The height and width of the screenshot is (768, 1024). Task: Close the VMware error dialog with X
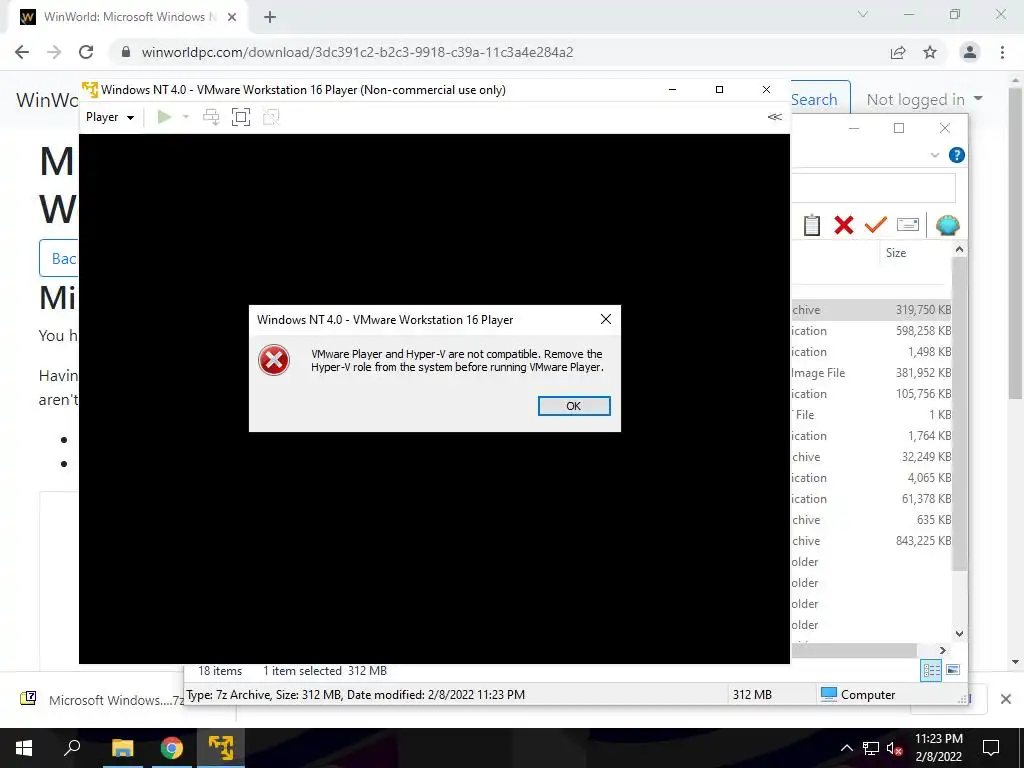tap(605, 319)
